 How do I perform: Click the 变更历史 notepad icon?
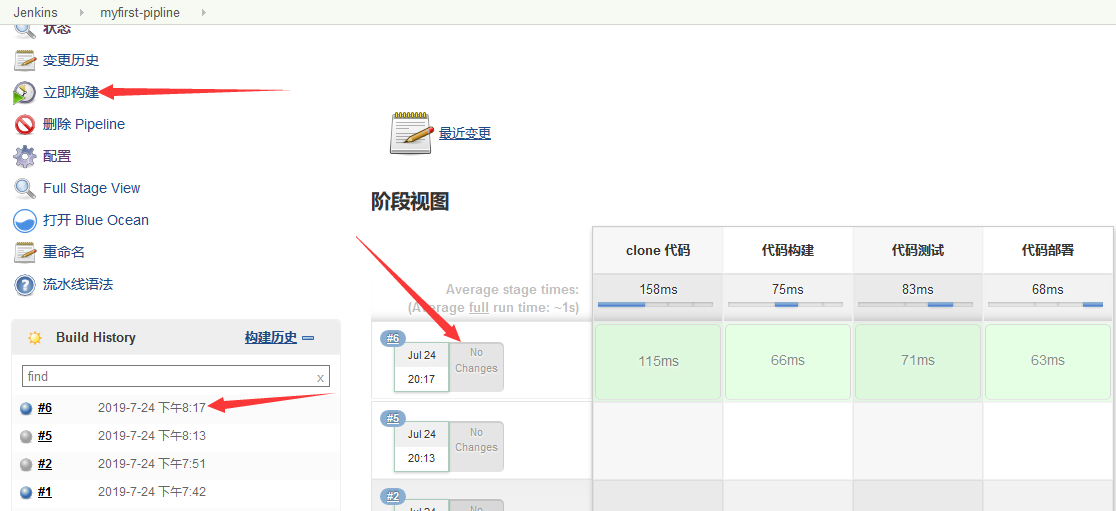click(25, 61)
